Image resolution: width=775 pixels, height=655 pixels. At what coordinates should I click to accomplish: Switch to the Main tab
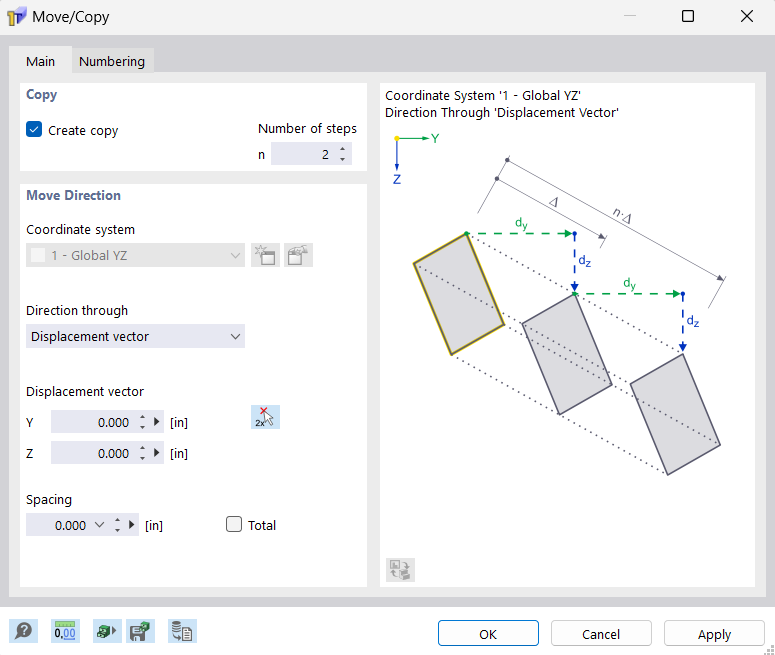tap(41, 61)
